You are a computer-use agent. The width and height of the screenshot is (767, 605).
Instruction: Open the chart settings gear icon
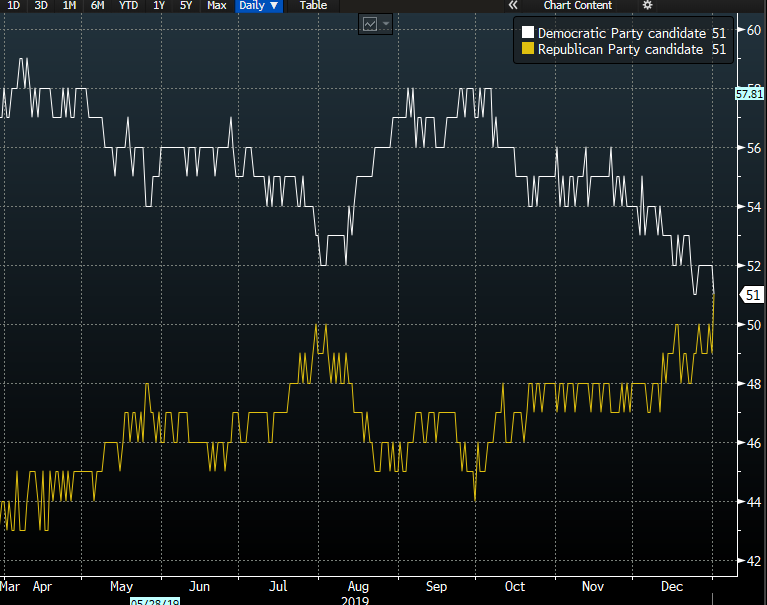click(x=647, y=6)
